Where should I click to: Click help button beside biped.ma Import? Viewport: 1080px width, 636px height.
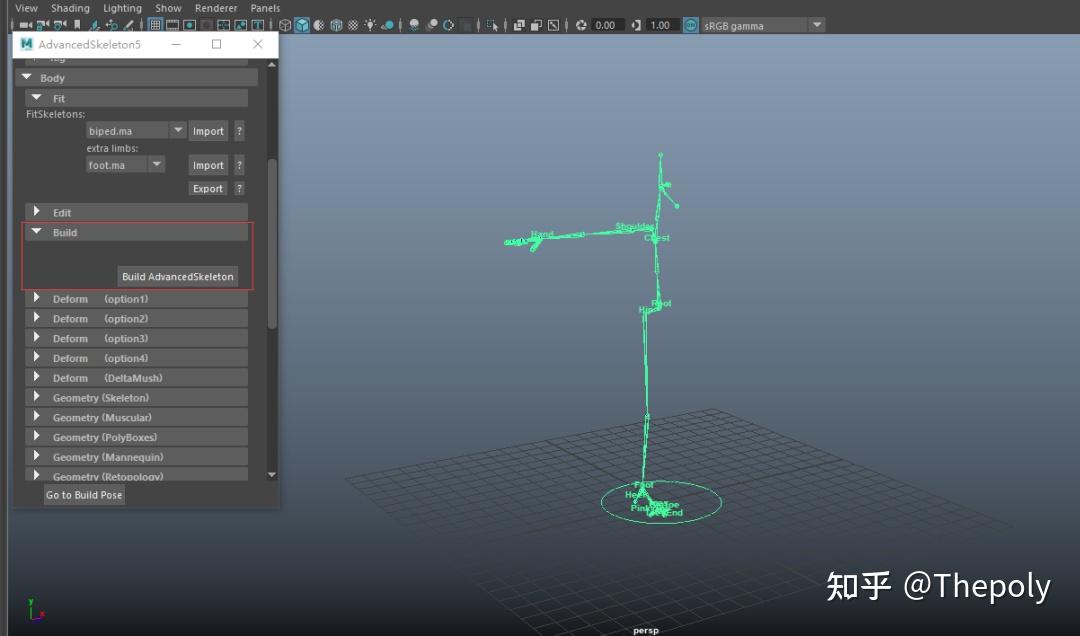click(239, 131)
